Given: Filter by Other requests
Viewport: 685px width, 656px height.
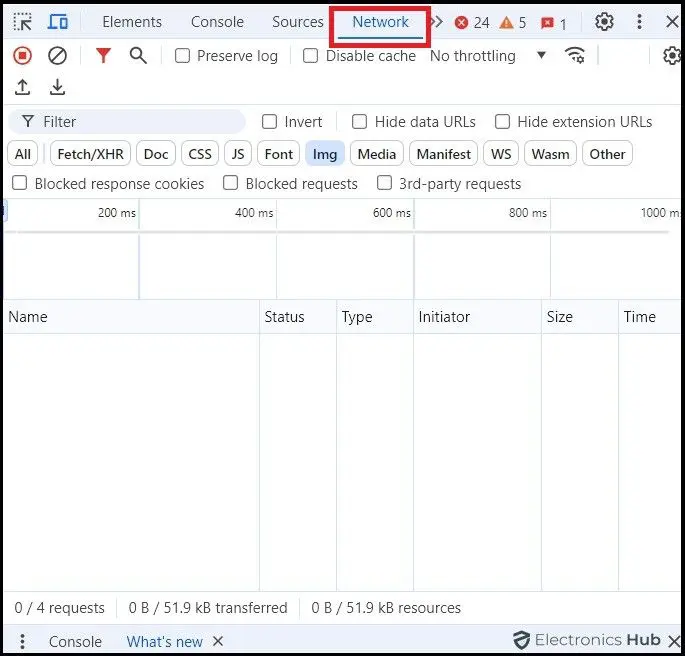Looking at the screenshot, I should pyautogui.click(x=607, y=154).
